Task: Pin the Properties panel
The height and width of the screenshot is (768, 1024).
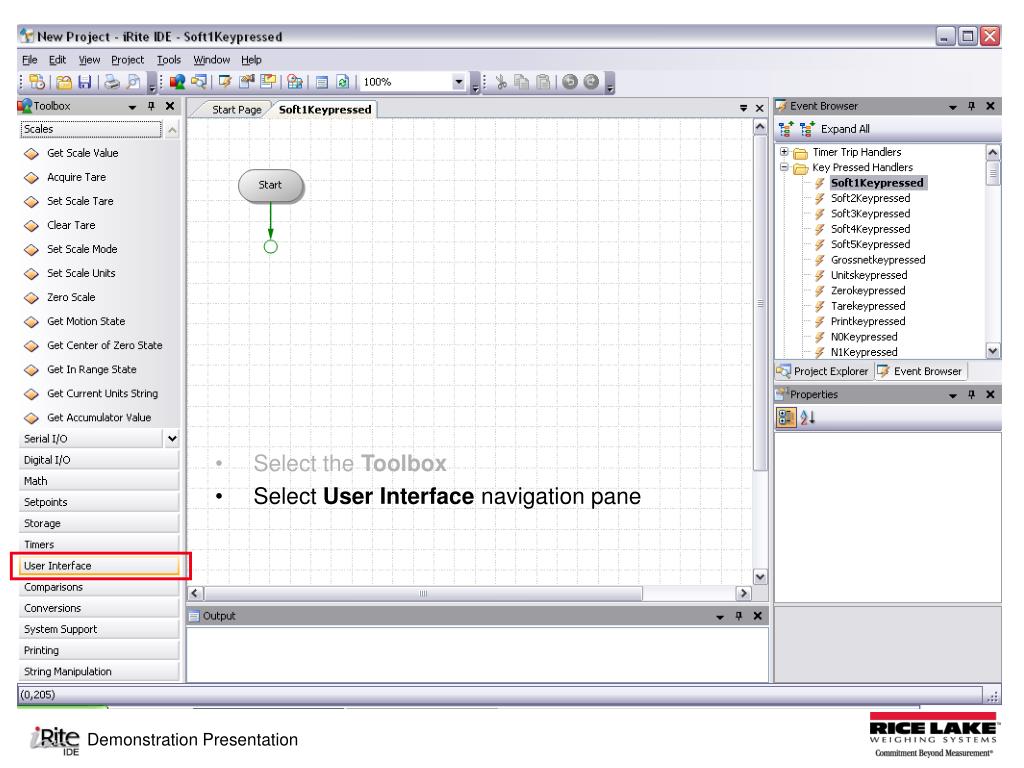Action: (972, 394)
